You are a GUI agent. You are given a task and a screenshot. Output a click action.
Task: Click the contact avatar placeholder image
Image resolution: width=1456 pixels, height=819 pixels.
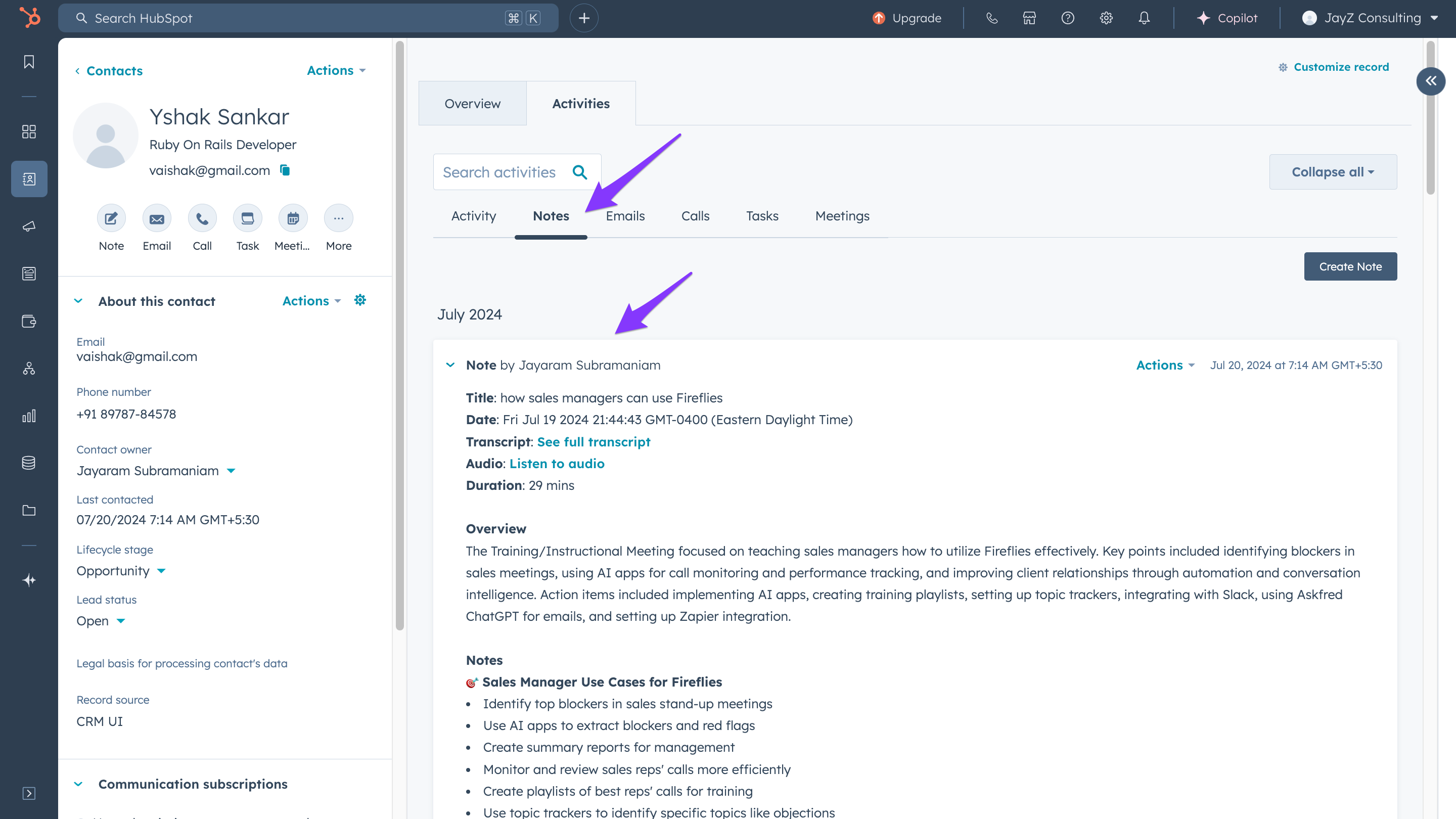(x=106, y=135)
